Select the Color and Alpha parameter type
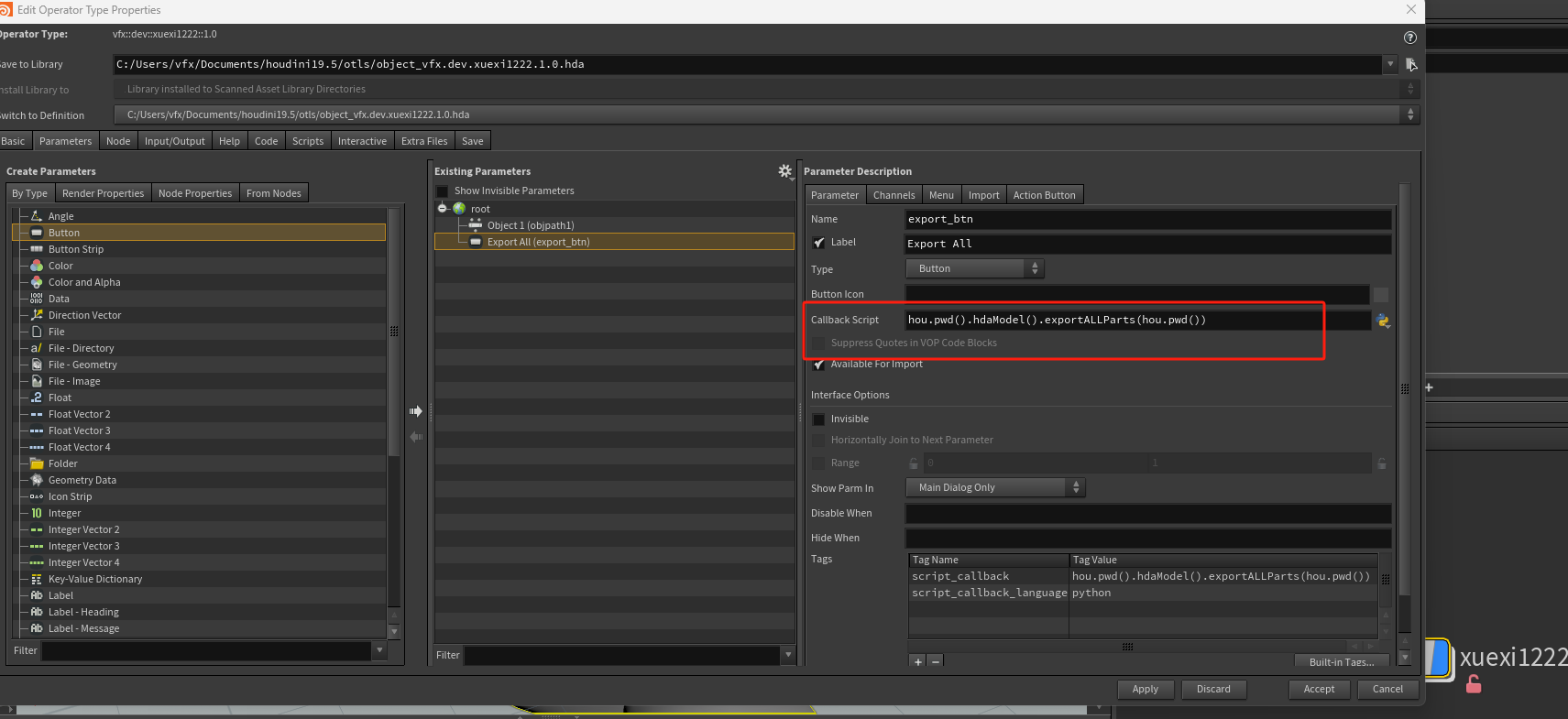The height and width of the screenshot is (719, 1568). point(84,282)
